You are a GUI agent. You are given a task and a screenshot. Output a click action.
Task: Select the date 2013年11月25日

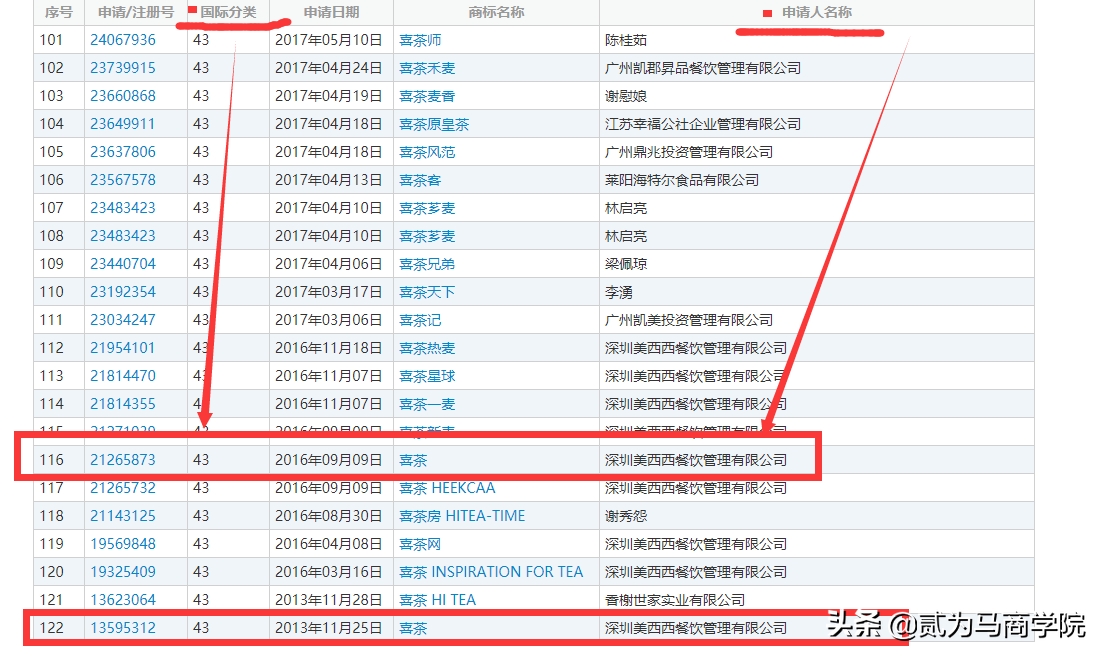pyautogui.click(x=328, y=628)
